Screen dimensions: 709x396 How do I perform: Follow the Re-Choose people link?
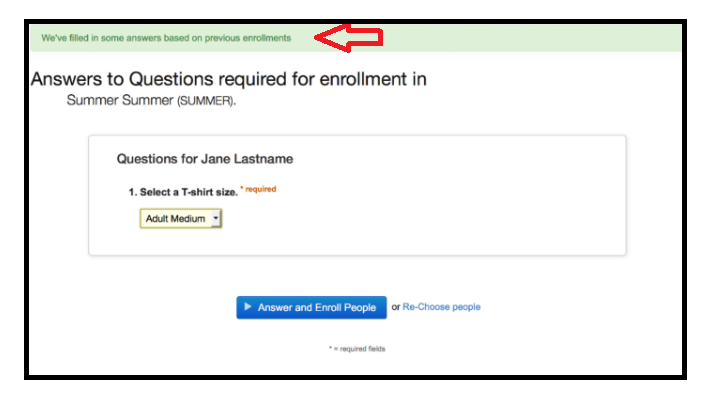[x=441, y=307]
